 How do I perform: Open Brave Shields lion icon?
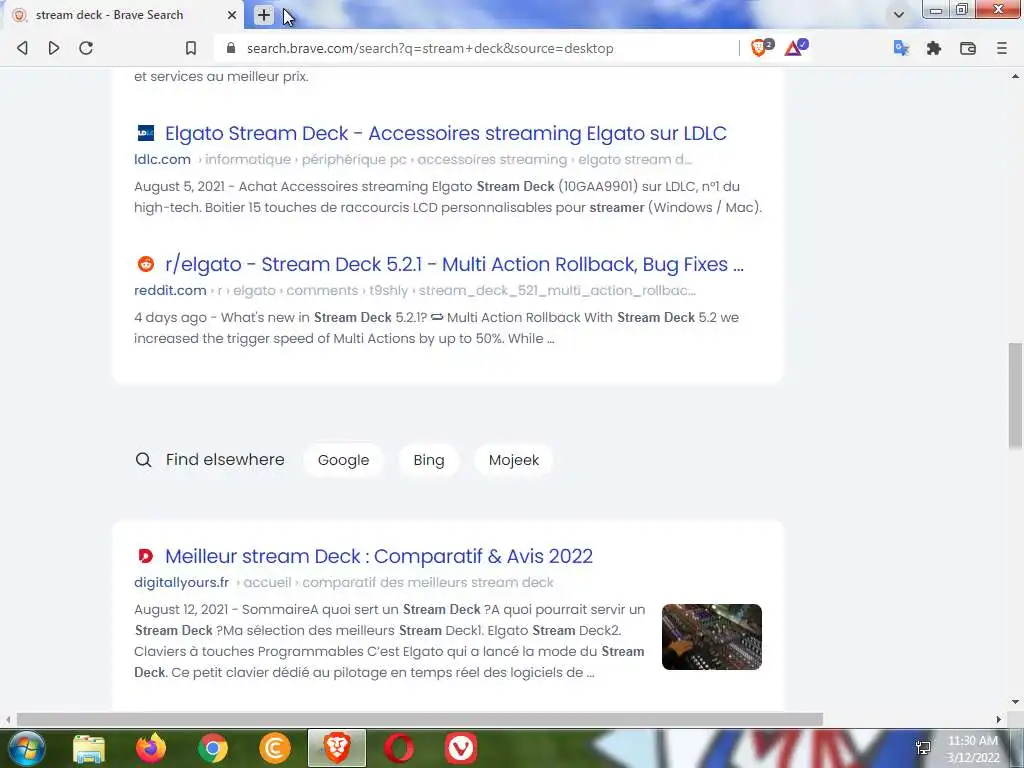click(760, 47)
